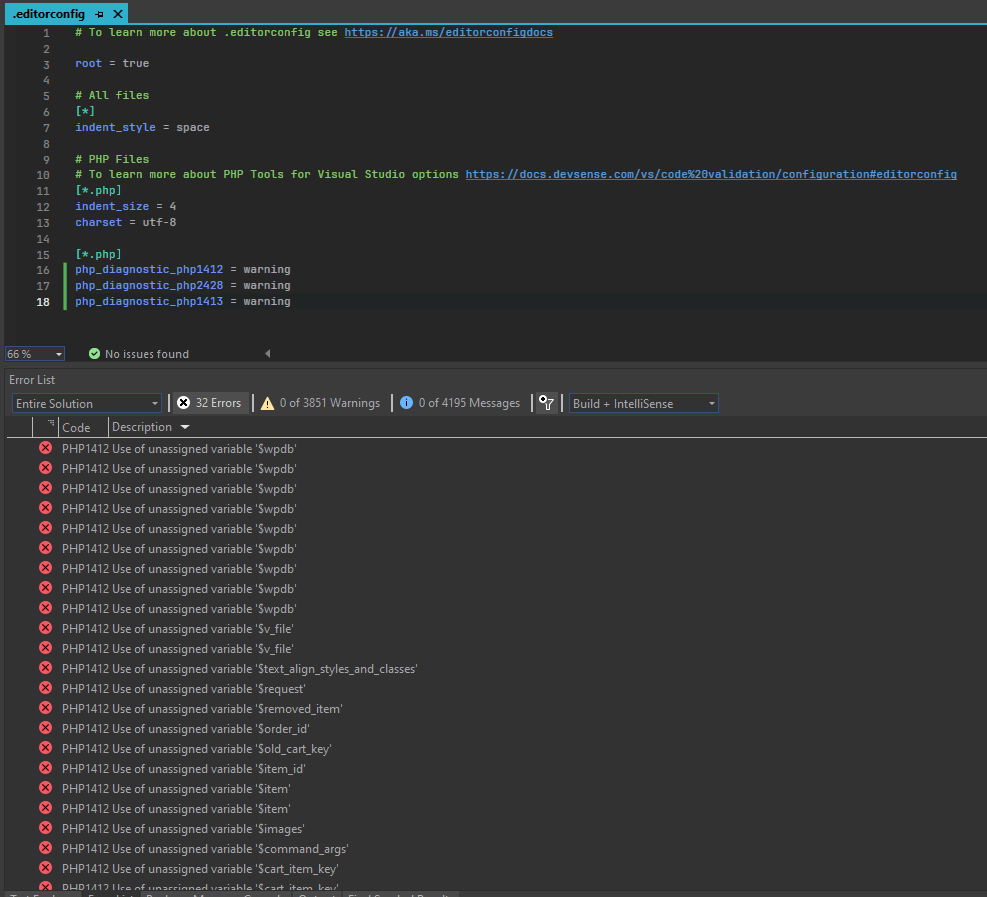Sort the list by the Code column header

point(76,427)
